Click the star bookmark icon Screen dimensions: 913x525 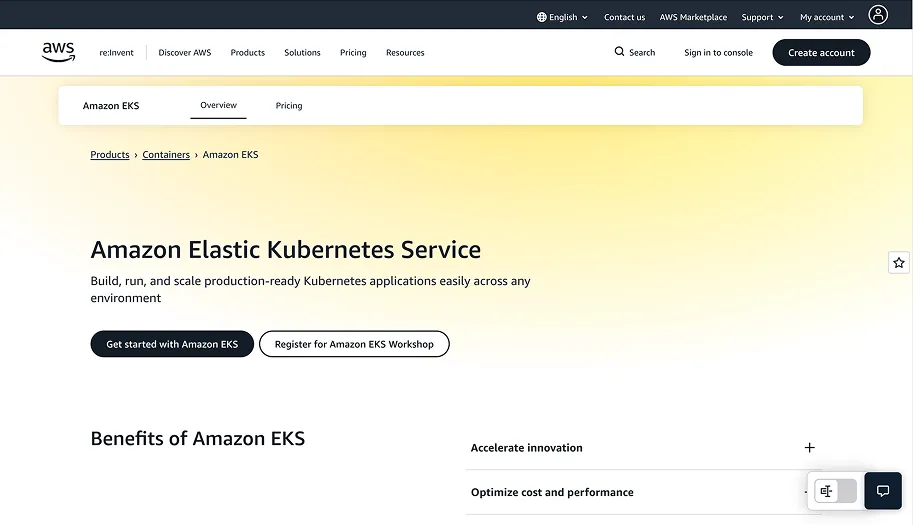point(899,262)
